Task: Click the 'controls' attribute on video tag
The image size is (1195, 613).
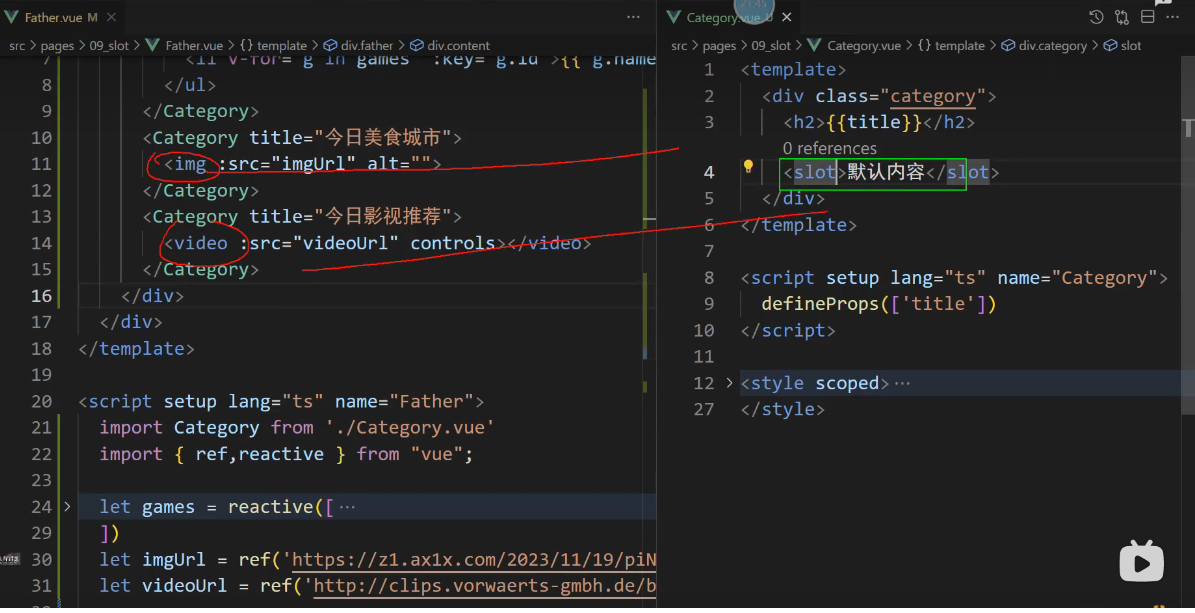Action: (453, 243)
